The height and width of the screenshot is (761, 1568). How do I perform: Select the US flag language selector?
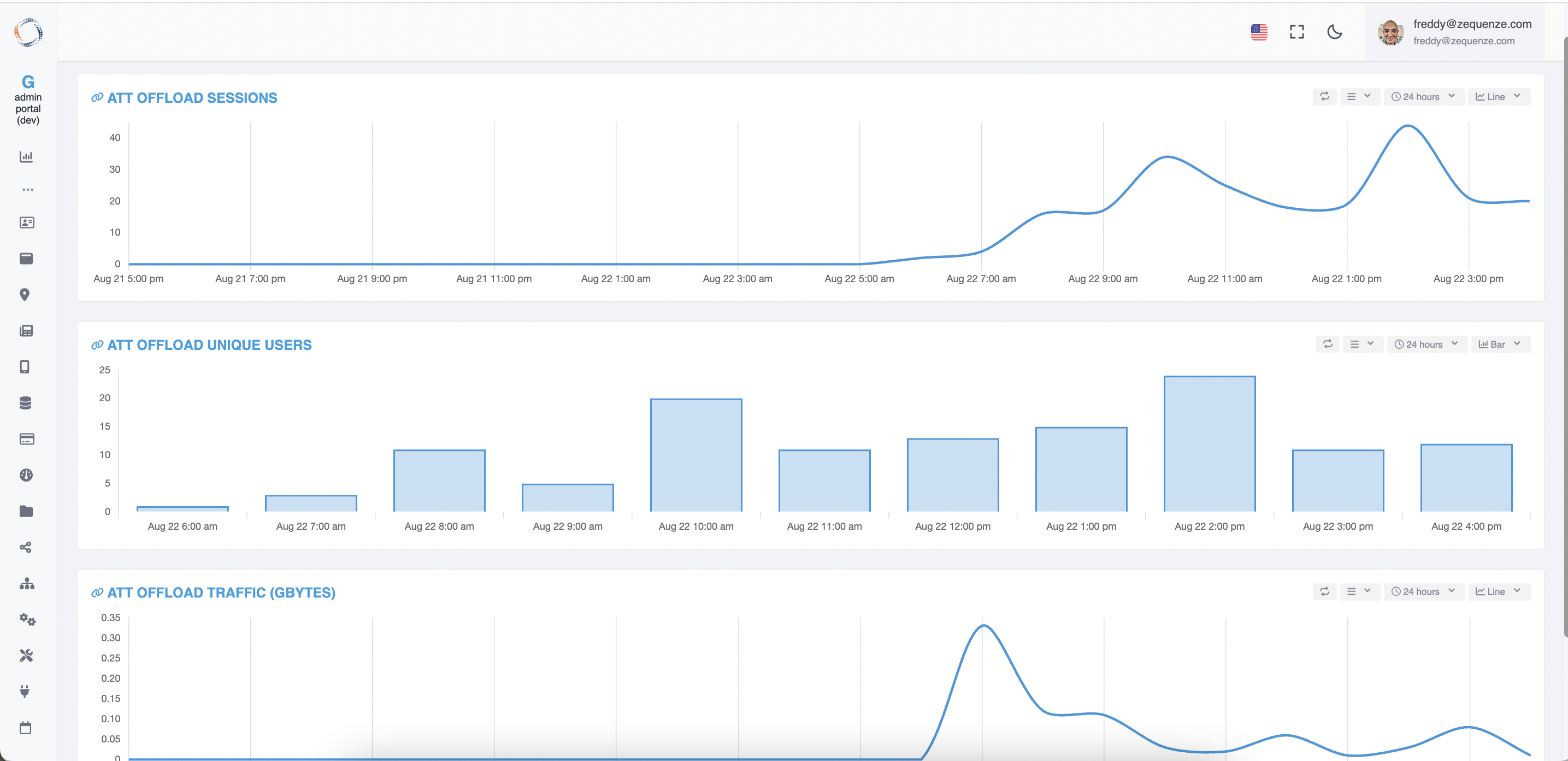1259,32
